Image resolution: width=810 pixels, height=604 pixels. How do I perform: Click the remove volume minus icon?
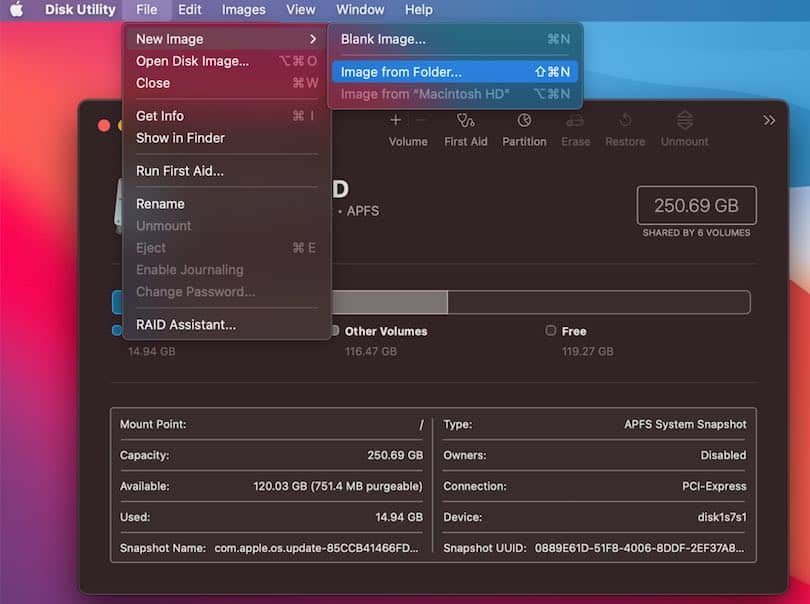420,120
